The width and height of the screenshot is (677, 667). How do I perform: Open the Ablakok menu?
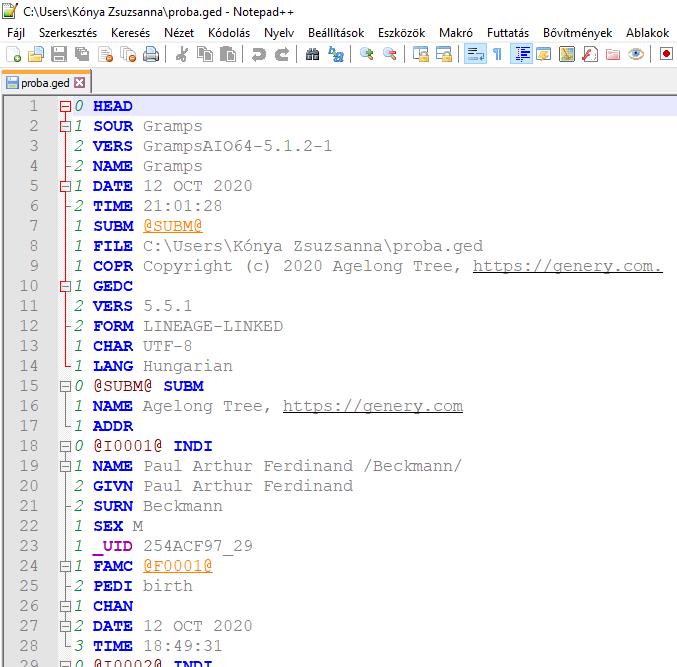pos(648,33)
